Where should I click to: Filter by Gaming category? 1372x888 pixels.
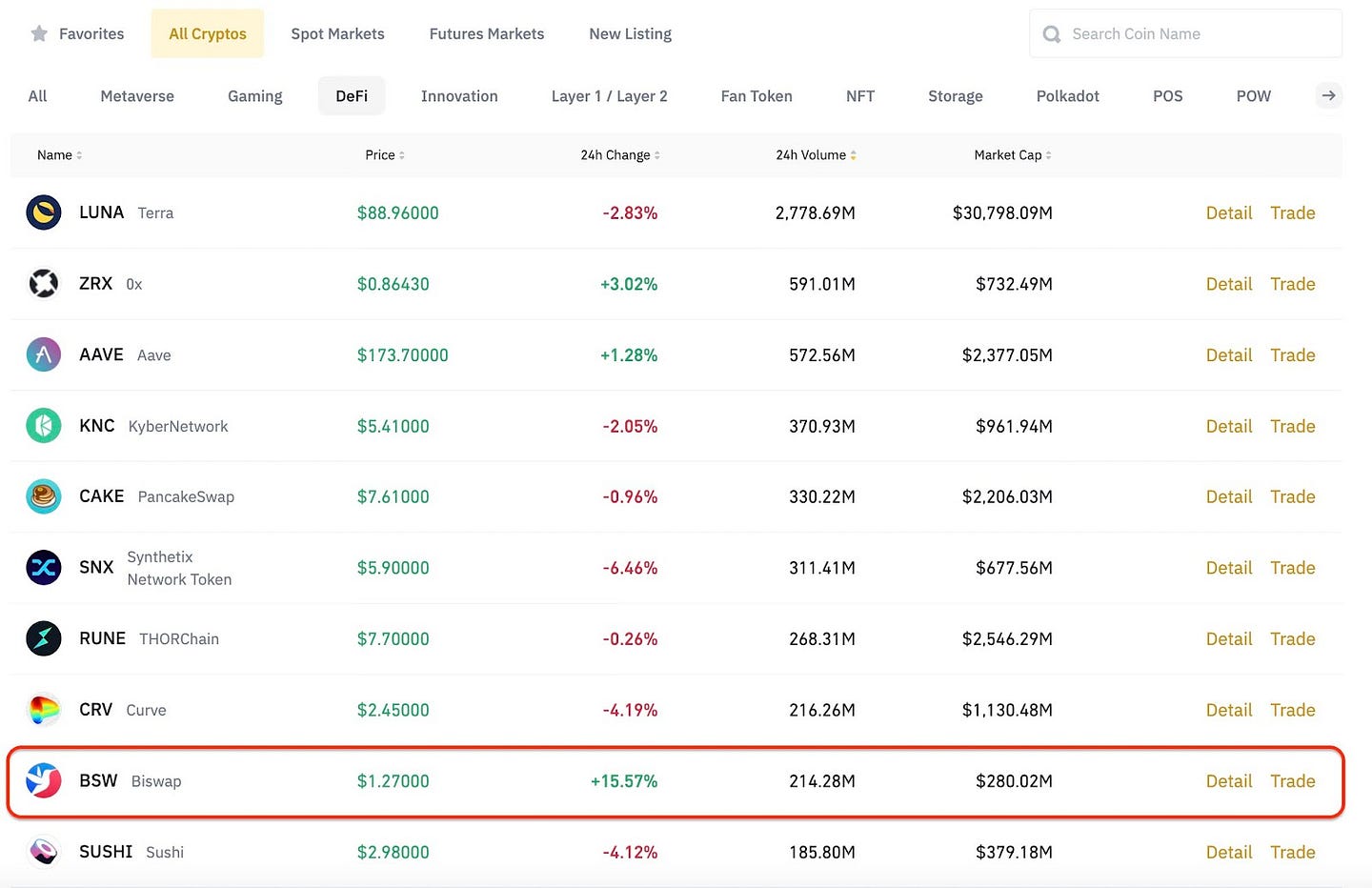pos(255,96)
